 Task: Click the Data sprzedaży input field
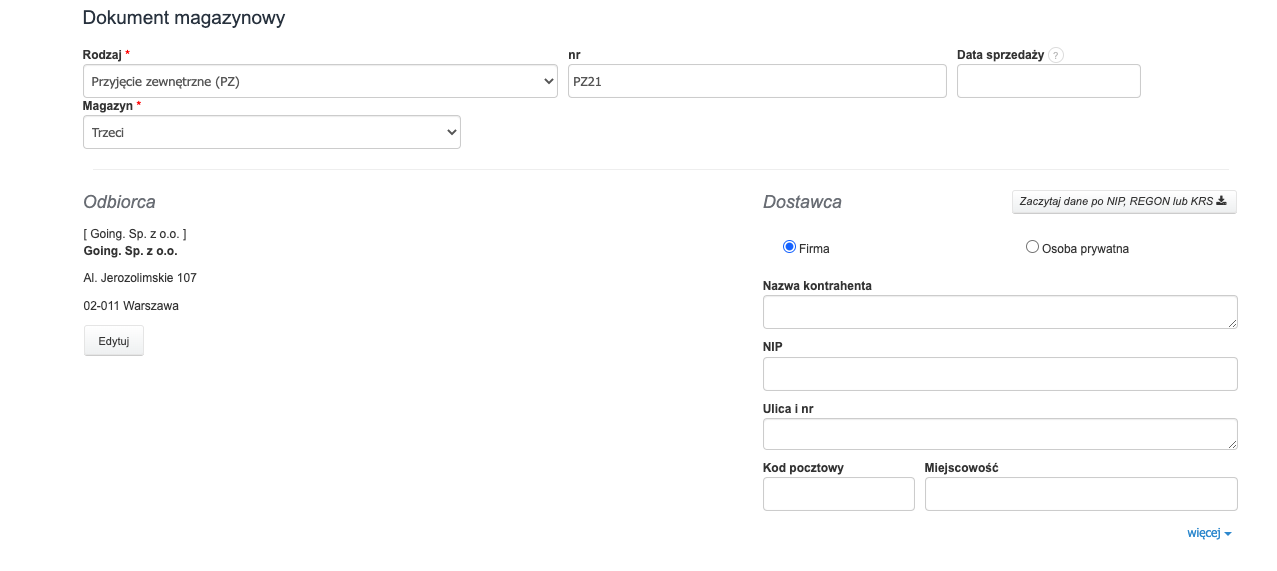coord(1049,81)
